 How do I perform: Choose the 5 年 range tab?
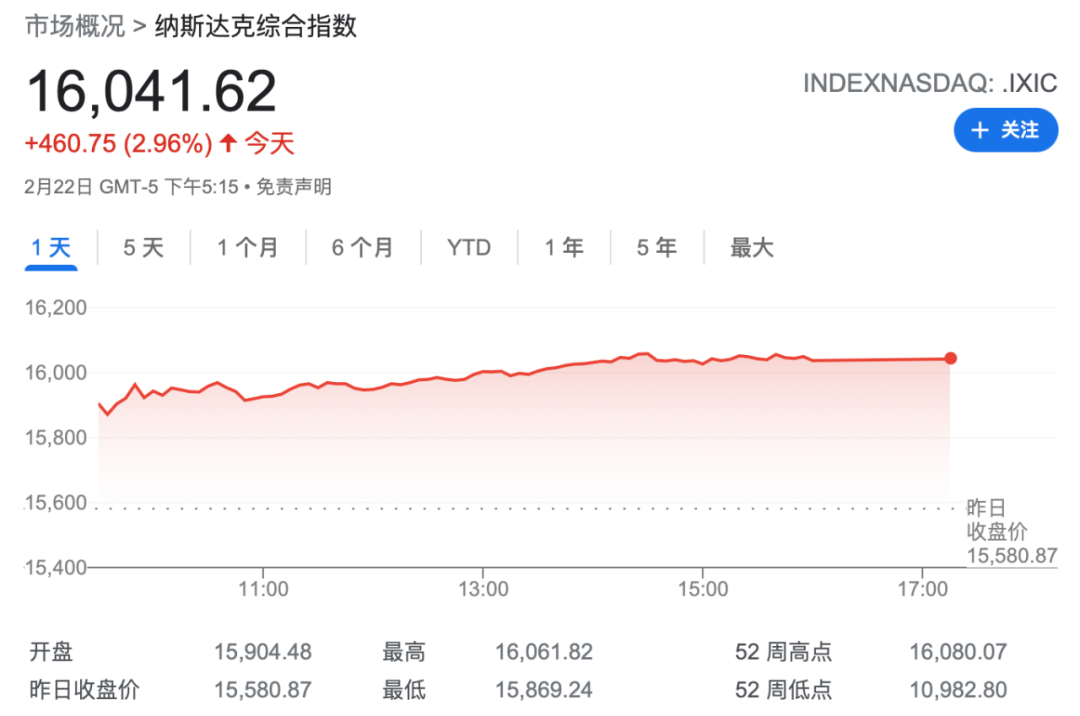click(656, 247)
